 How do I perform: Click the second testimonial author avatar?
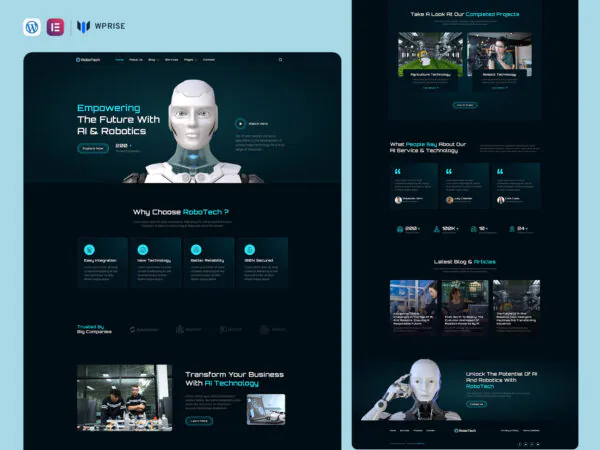coord(449,200)
